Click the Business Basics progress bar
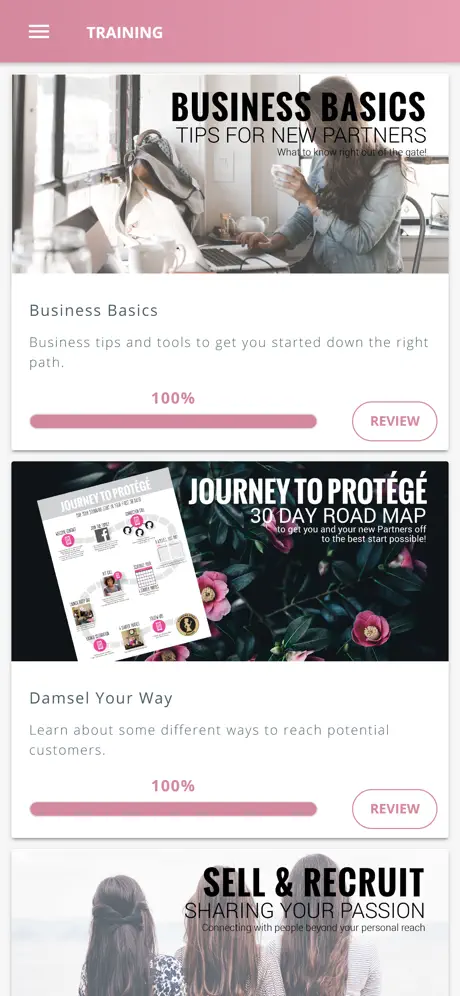Viewport: 460px width, 996px height. pyautogui.click(x=173, y=421)
